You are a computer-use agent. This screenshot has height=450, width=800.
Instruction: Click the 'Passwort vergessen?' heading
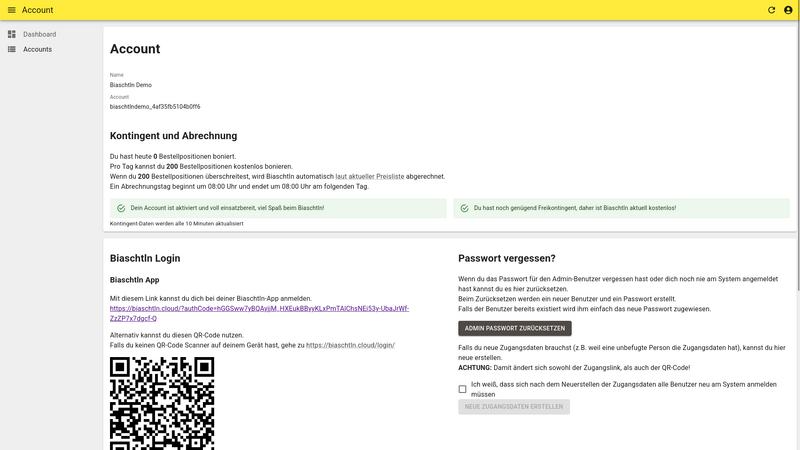(x=507, y=258)
